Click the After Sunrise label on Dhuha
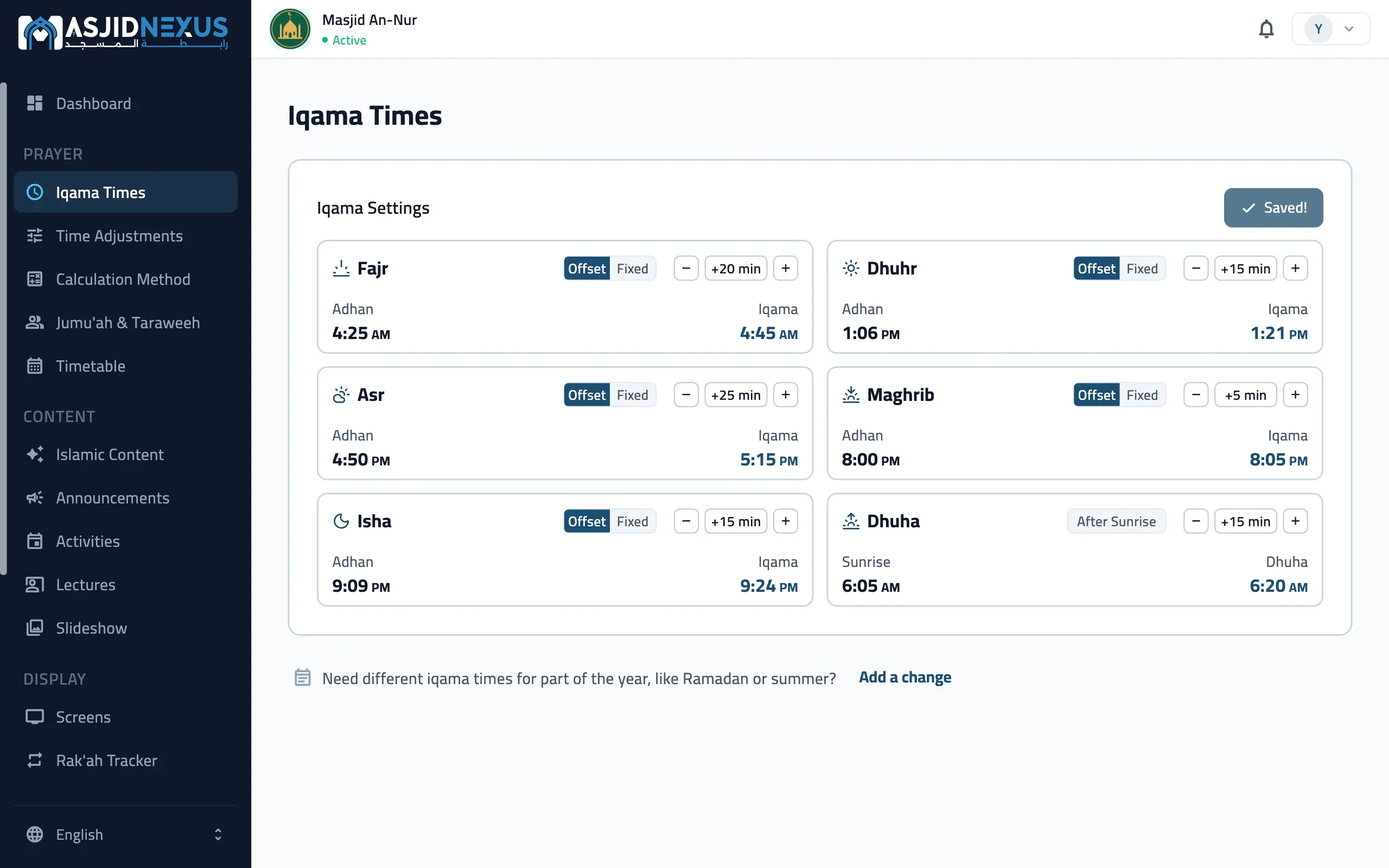Viewport: 1389px width, 868px height. pos(1117,521)
